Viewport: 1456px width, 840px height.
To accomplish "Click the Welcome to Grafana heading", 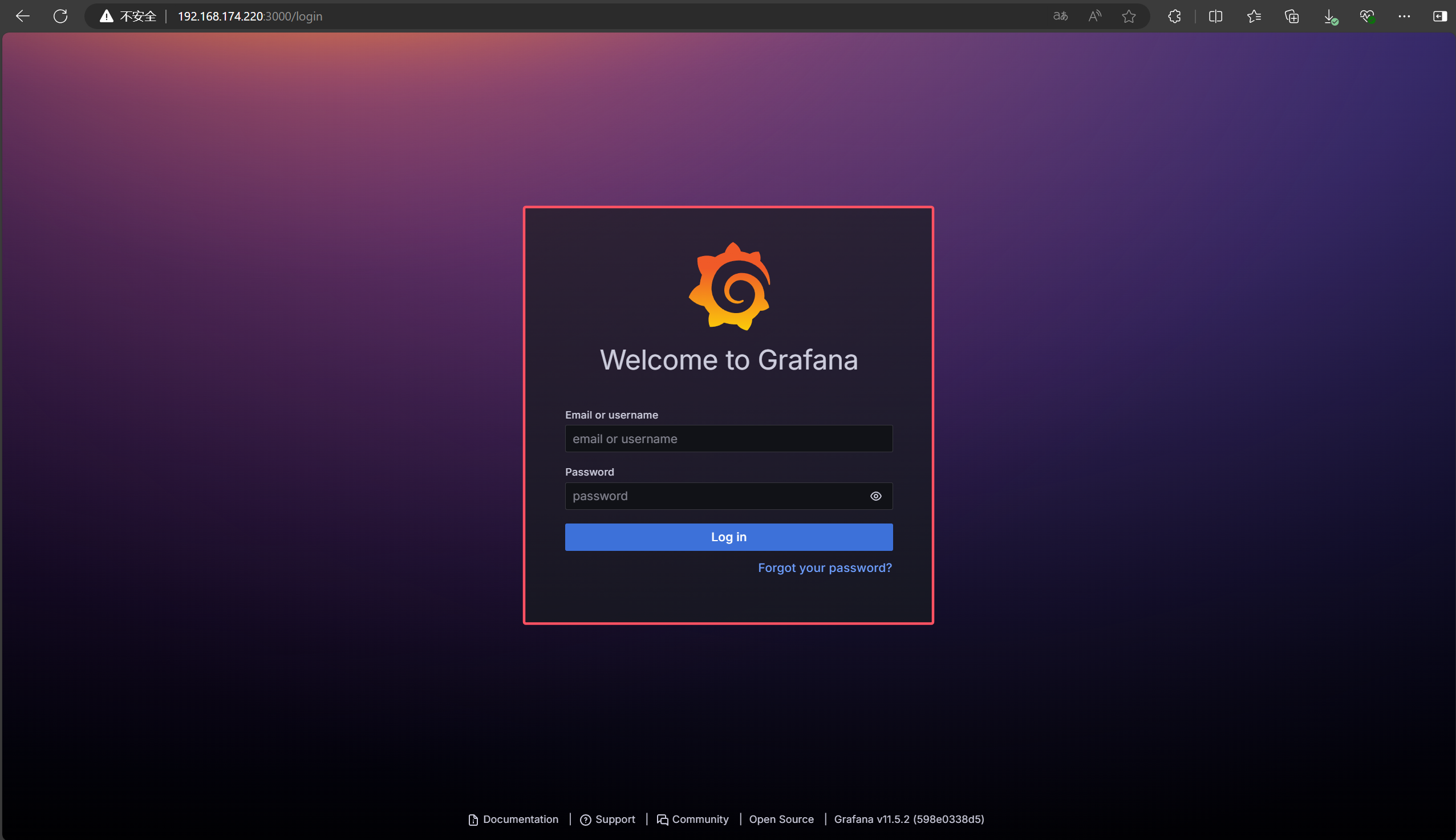I will point(729,360).
